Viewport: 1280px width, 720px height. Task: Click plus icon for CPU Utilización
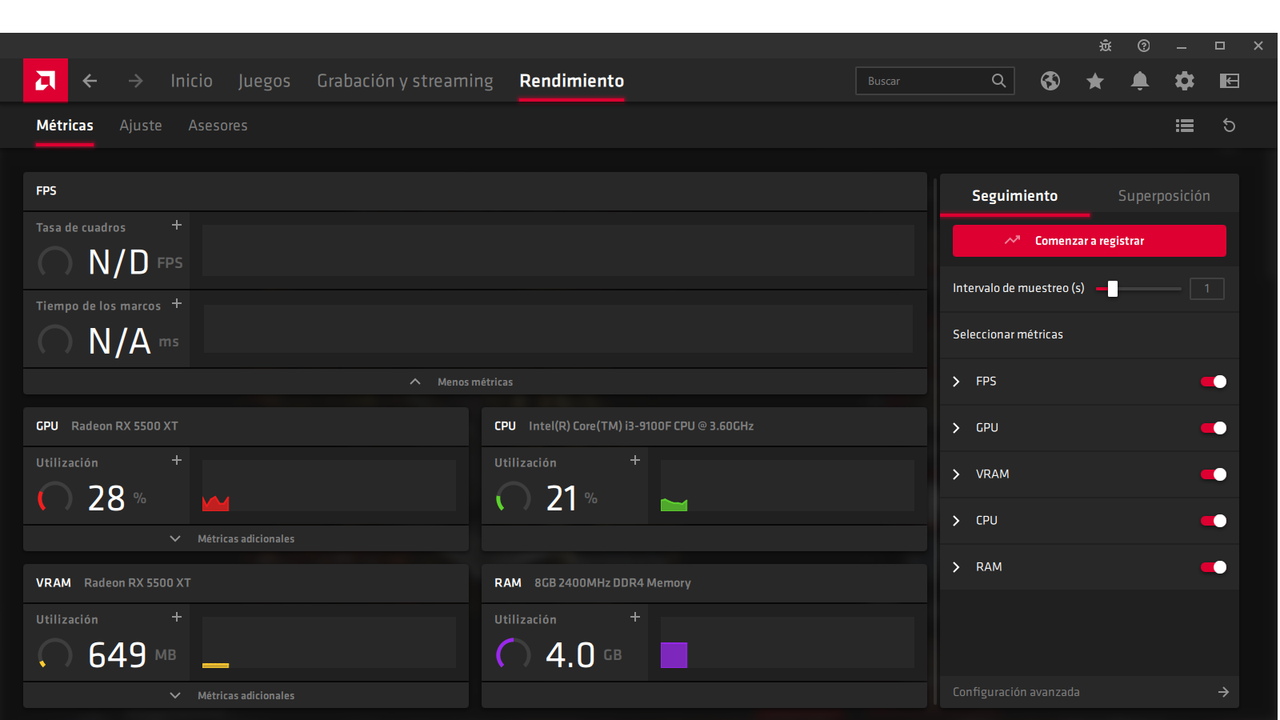[635, 460]
